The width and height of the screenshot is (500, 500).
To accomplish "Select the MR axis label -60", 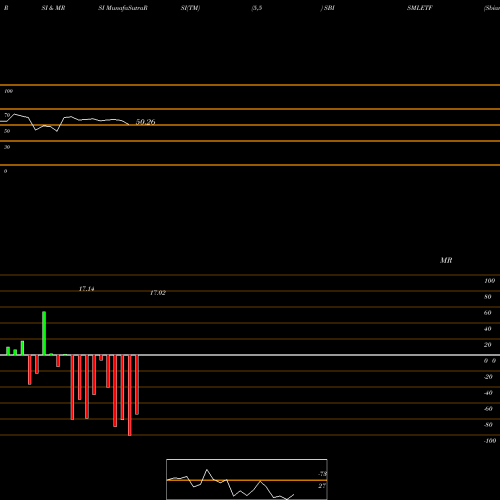I will click(488, 409).
